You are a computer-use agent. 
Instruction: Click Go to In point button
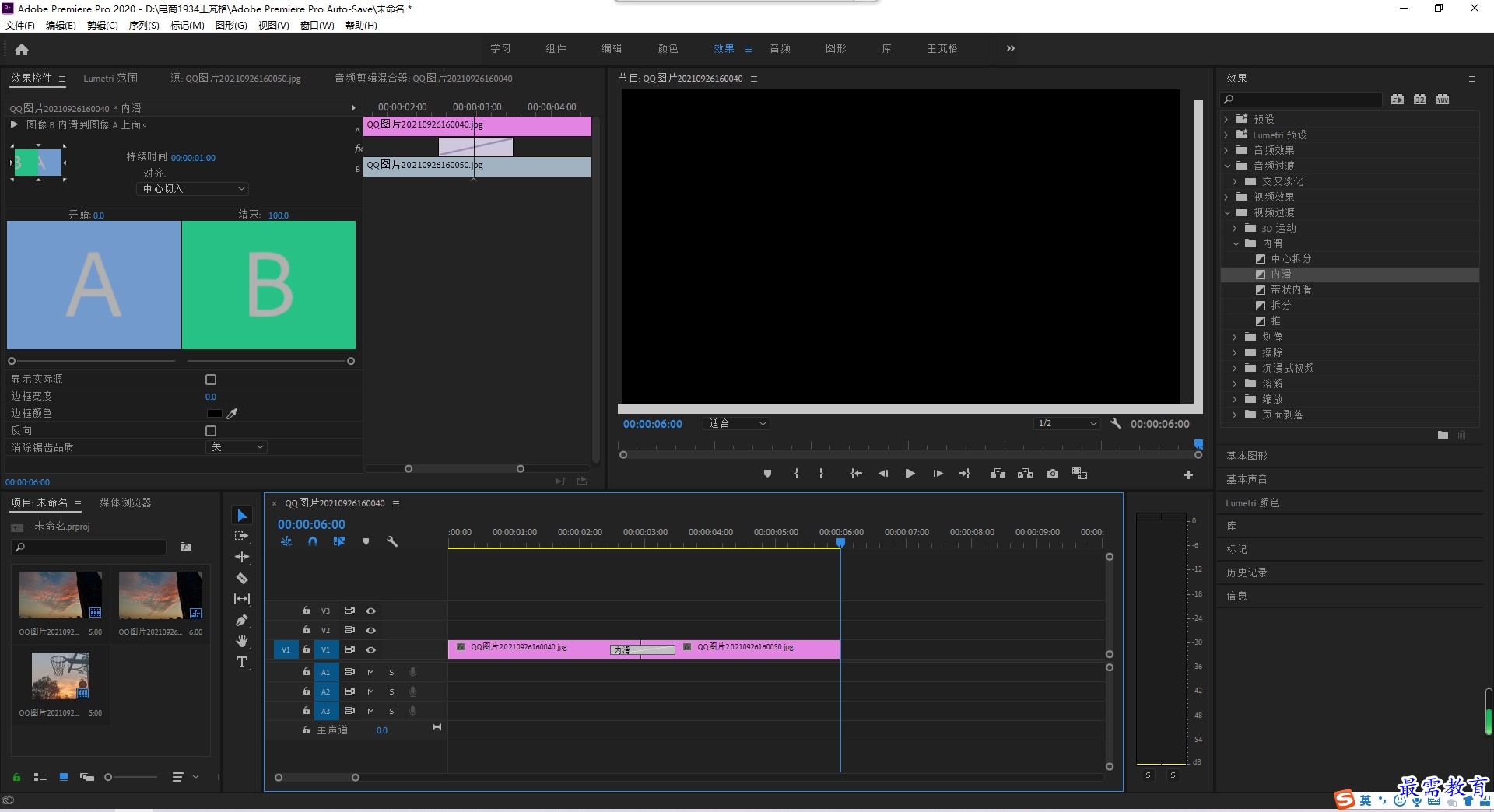click(856, 474)
